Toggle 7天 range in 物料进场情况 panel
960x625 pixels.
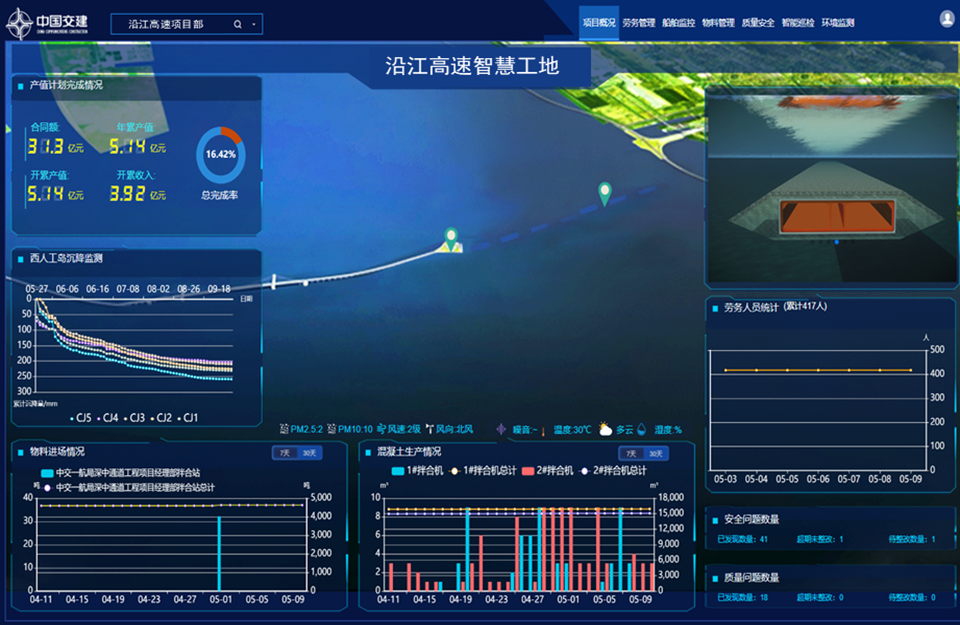(x=284, y=453)
